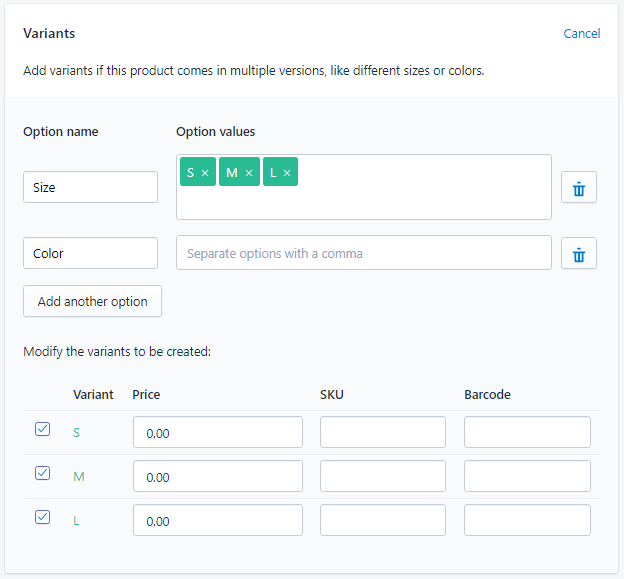The width and height of the screenshot is (624, 579).
Task: Uncheck the S variant checkbox
Action: (x=42, y=429)
